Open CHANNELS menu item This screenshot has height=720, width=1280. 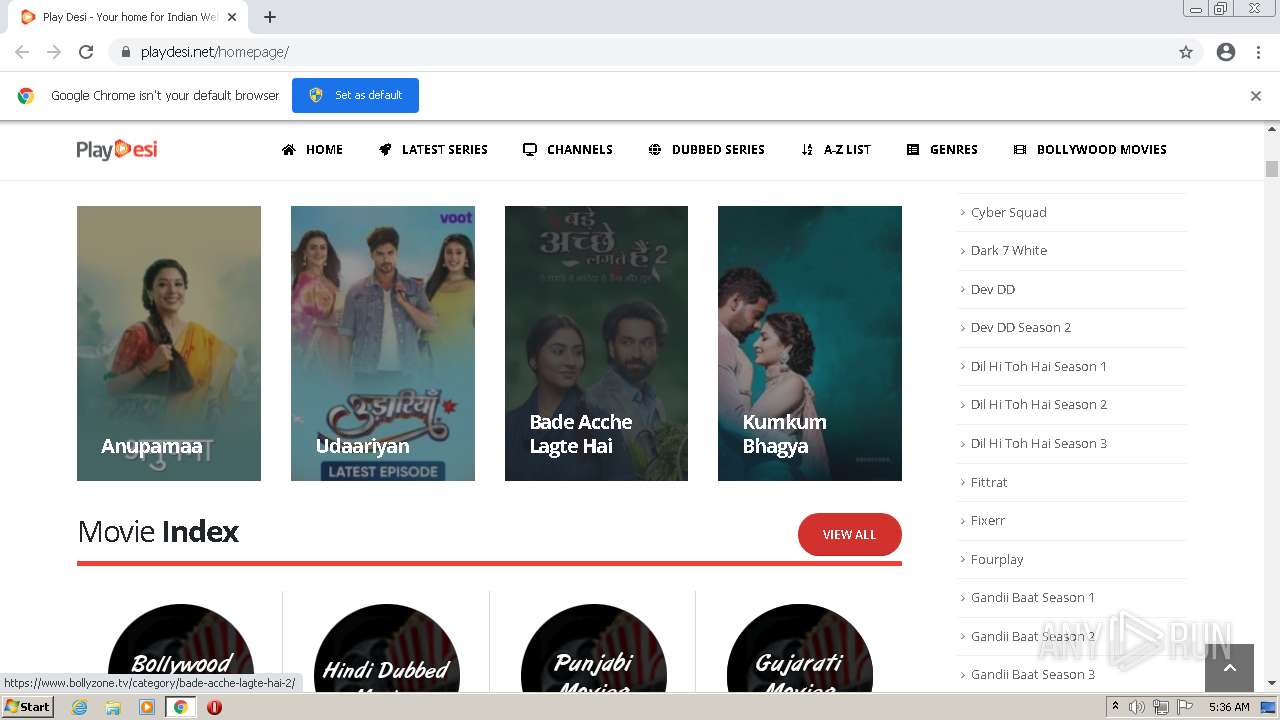click(x=568, y=149)
